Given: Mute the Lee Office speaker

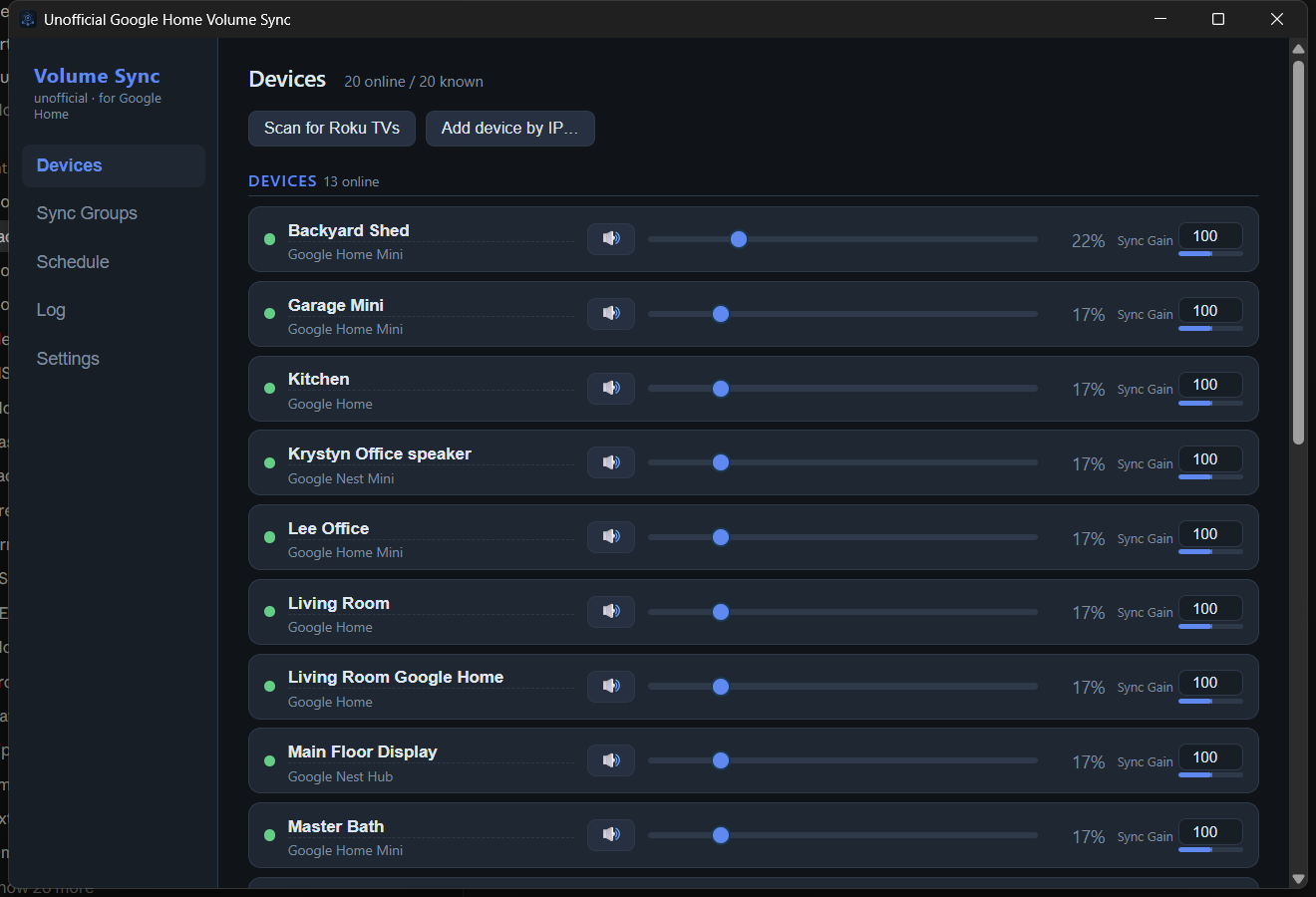Looking at the screenshot, I should [611, 536].
